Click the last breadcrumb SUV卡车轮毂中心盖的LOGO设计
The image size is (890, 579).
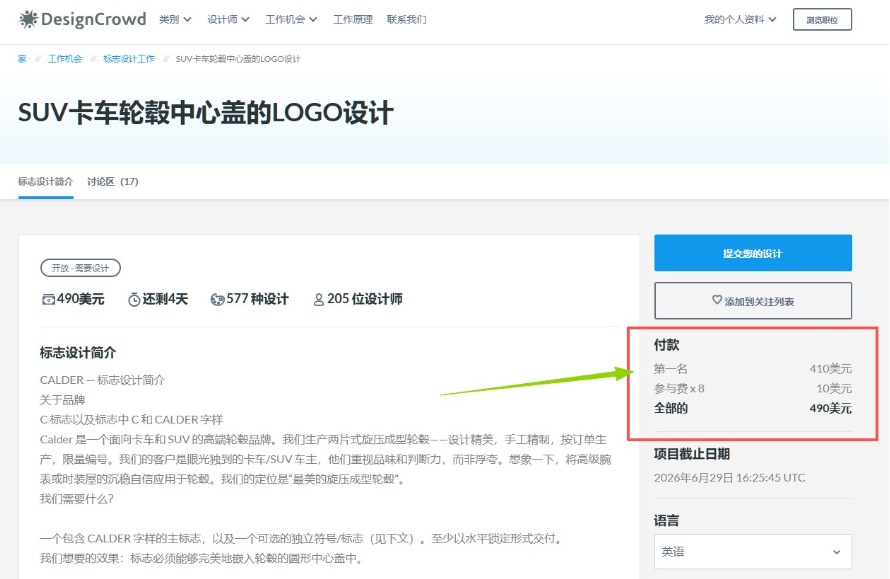[x=238, y=59]
